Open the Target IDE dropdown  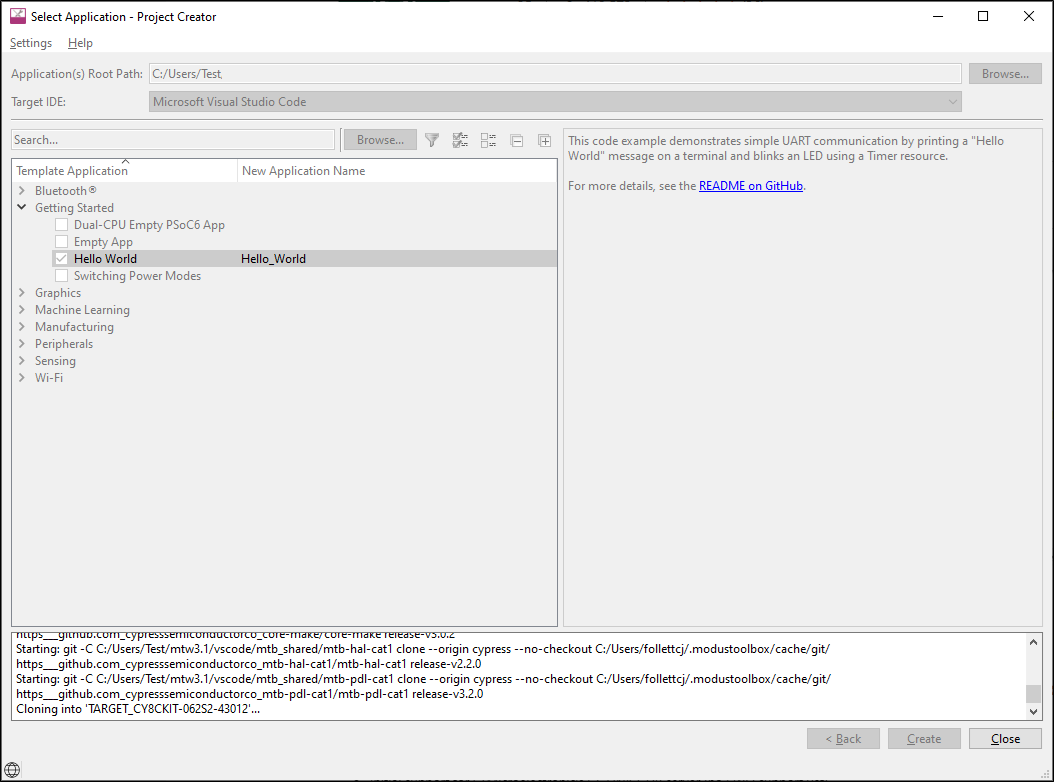555,102
